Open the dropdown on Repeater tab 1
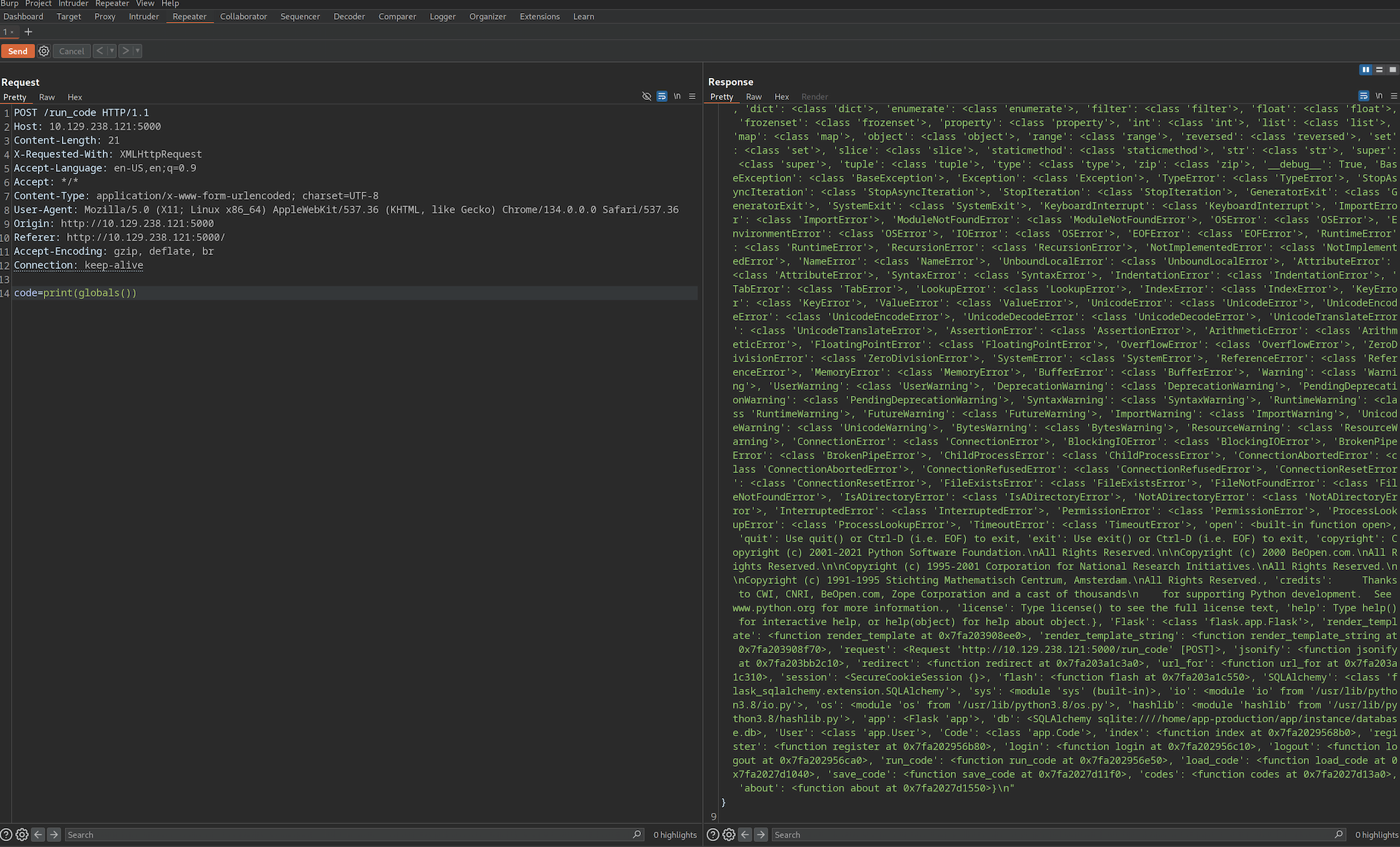 [x=13, y=32]
